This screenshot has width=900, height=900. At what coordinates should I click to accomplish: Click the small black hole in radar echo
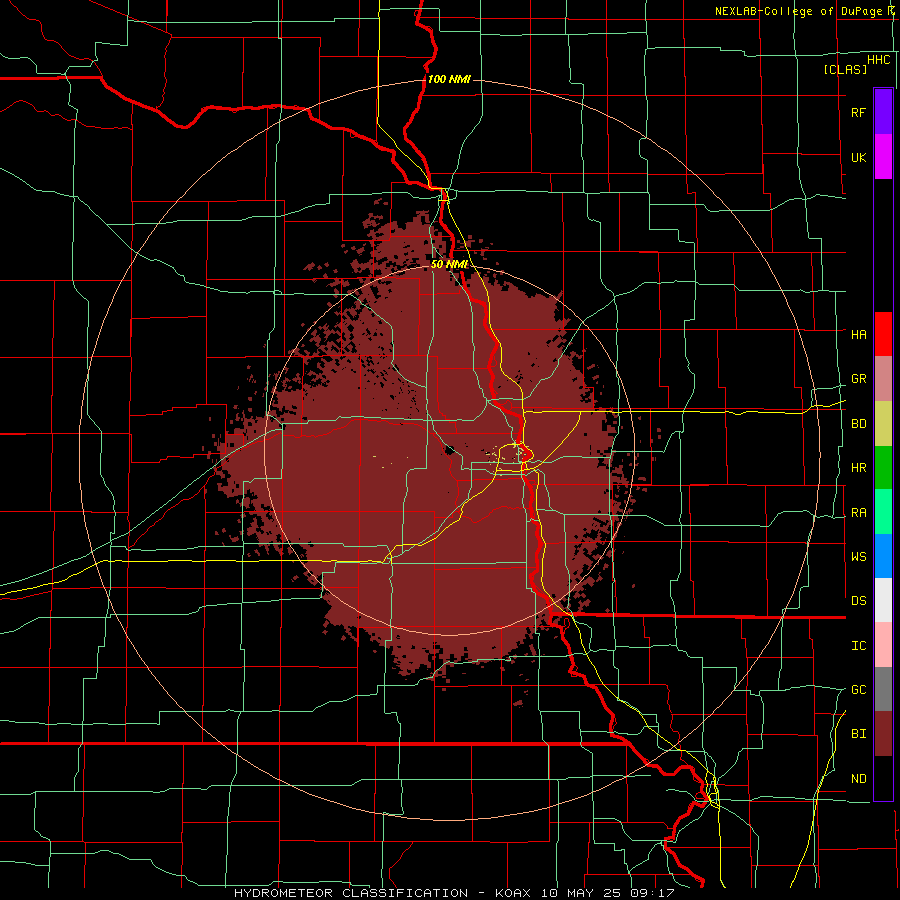click(450, 449)
